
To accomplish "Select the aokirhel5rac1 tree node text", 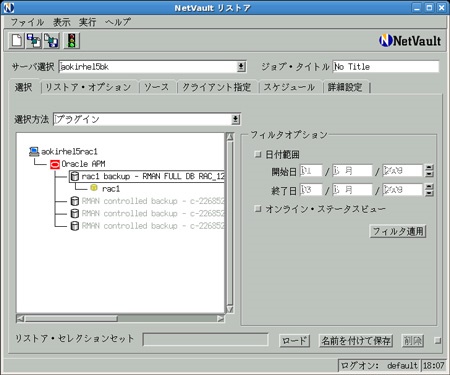I will [69, 152].
